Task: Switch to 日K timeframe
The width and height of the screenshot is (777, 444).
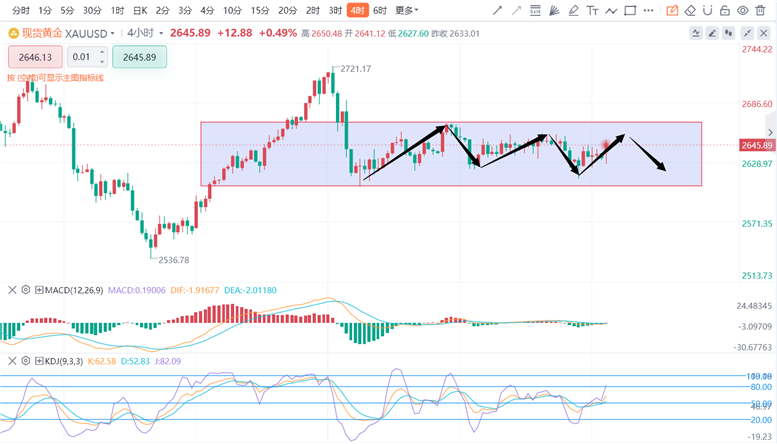Action: click(140, 10)
